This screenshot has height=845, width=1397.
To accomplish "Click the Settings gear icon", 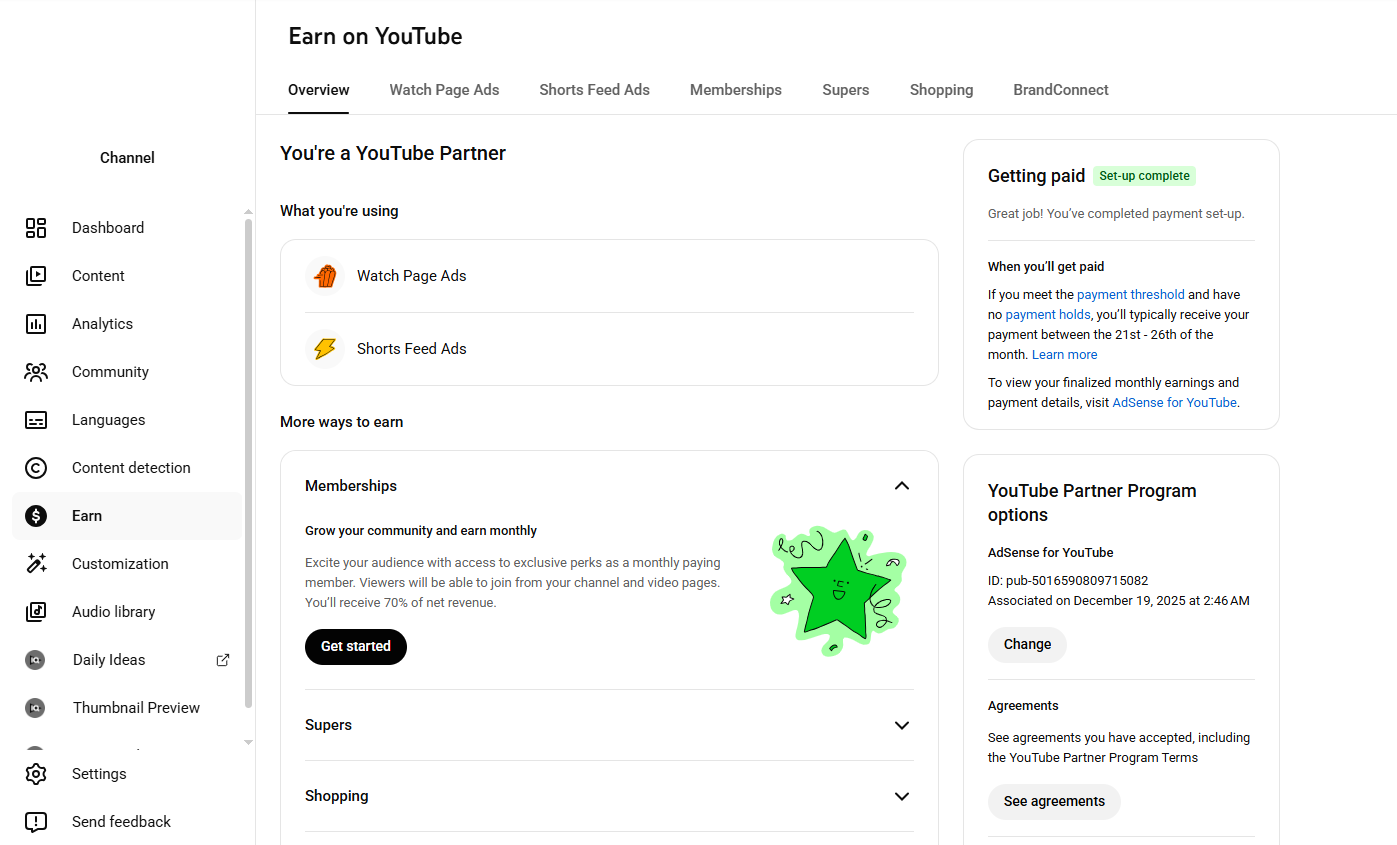I will pyautogui.click(x=36, y=774).
